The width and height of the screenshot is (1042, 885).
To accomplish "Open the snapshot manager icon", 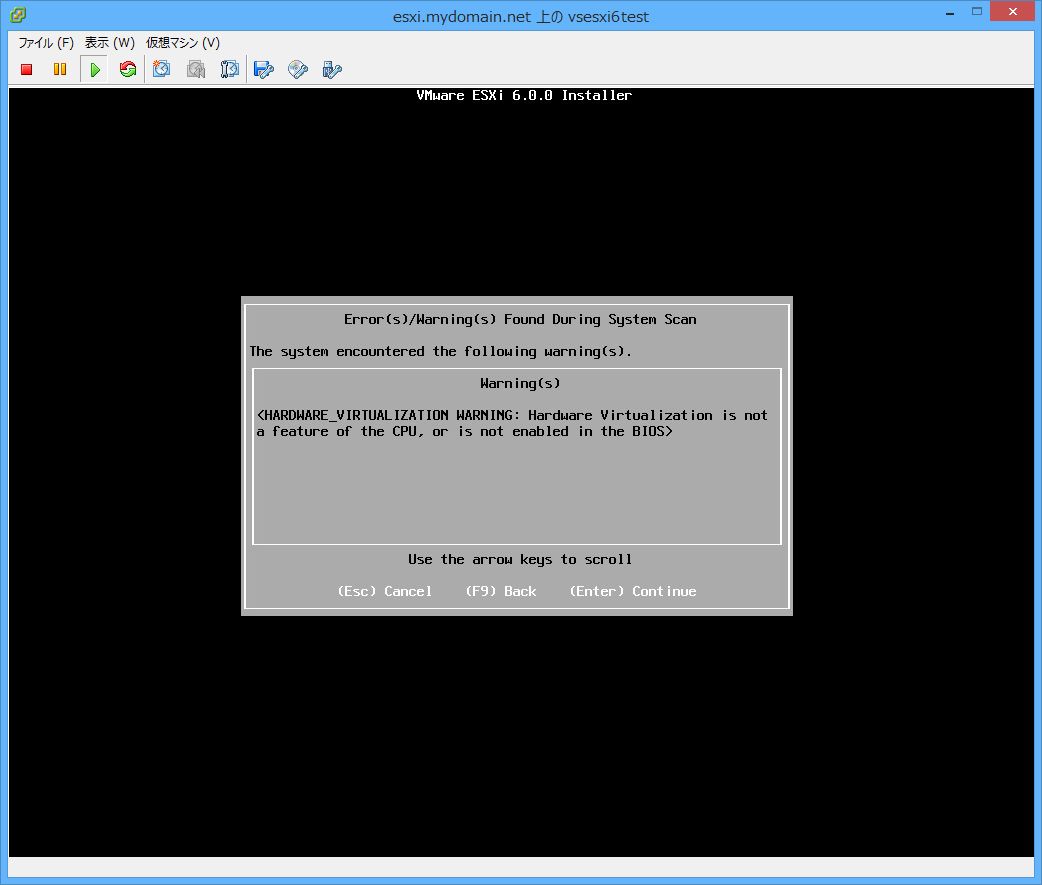I will tap(230, 69).
